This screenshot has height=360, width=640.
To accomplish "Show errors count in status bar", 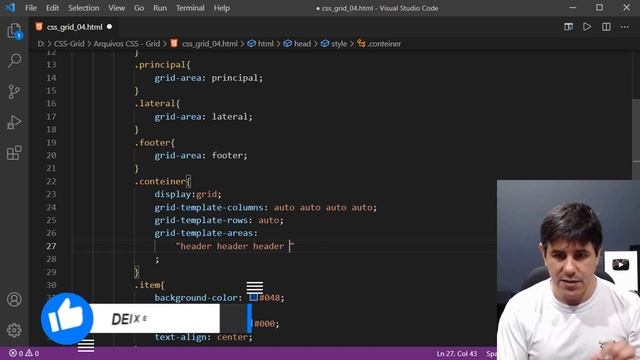I will pyautogui.click(x=16, y=353).
